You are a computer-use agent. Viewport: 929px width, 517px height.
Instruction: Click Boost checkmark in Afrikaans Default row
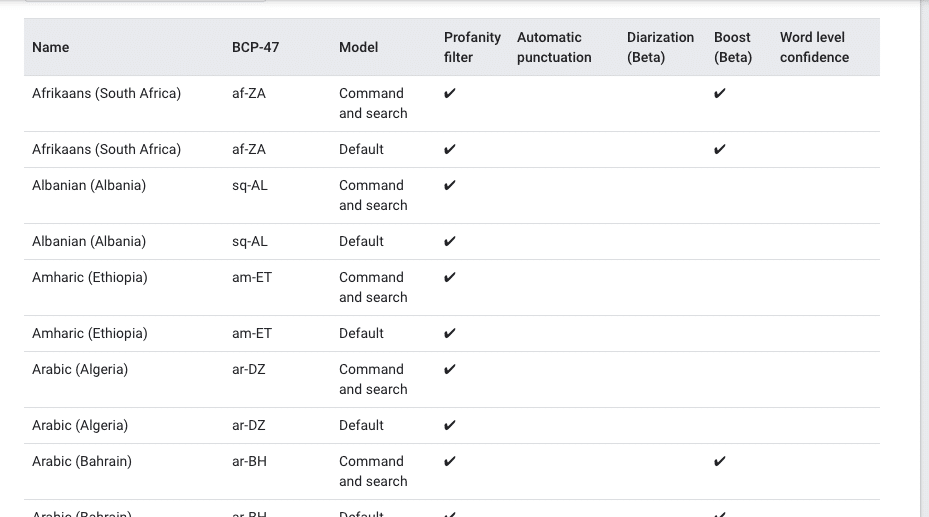pyautogui.click(x=720, y=149)
